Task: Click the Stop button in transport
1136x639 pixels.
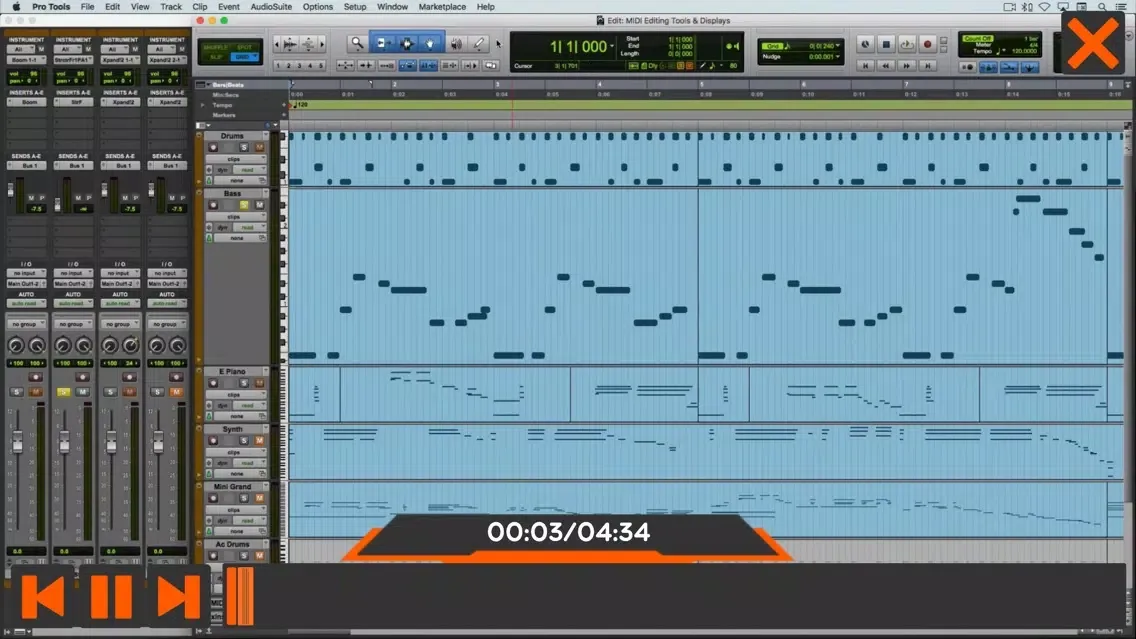Action: pyautogui.click(x=885, y=45)
